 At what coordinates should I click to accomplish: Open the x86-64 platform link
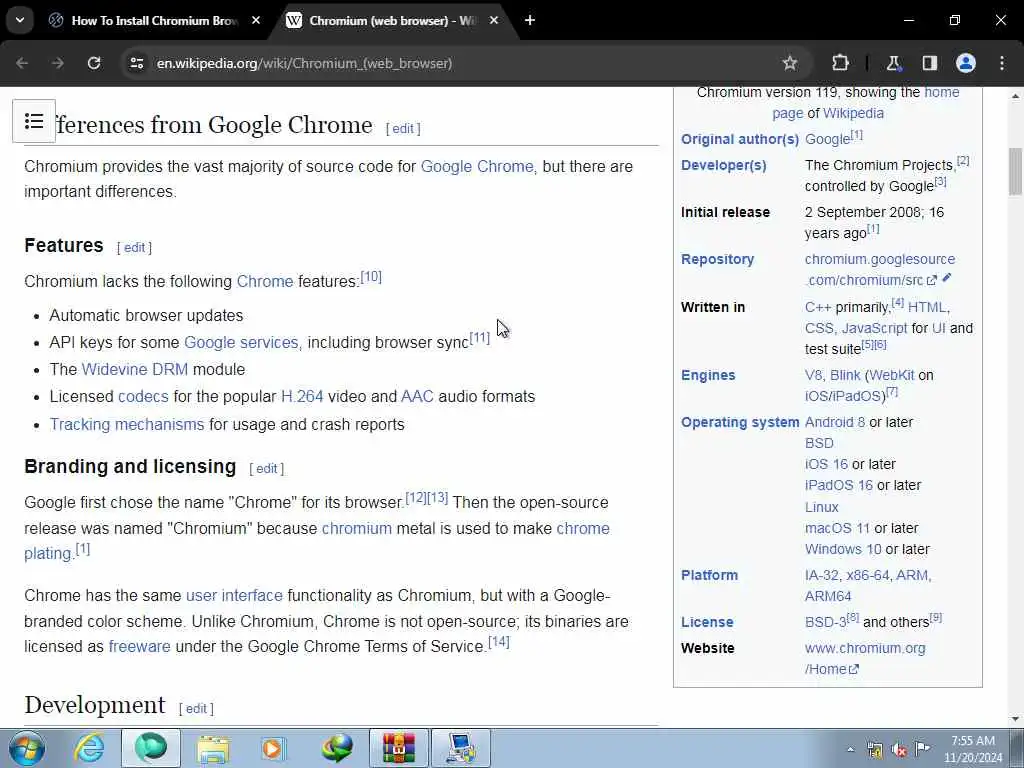coord(867,575)
